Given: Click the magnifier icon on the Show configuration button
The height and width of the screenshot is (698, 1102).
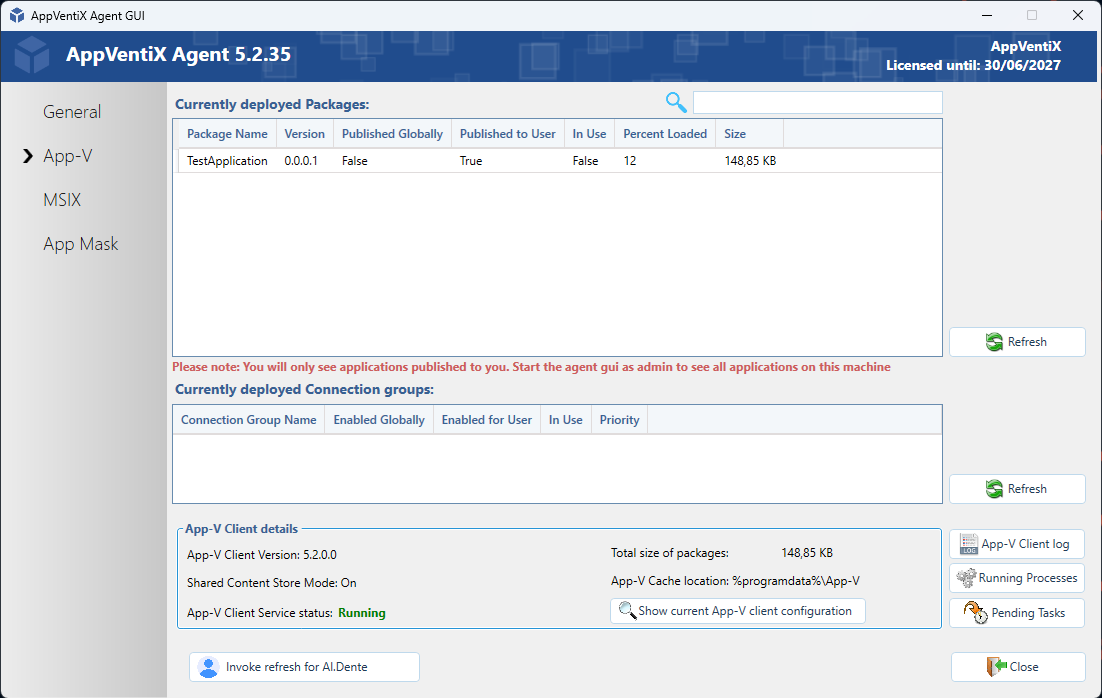Looking at the screenshot, I should pyautogui.click(x=627, y=610).
